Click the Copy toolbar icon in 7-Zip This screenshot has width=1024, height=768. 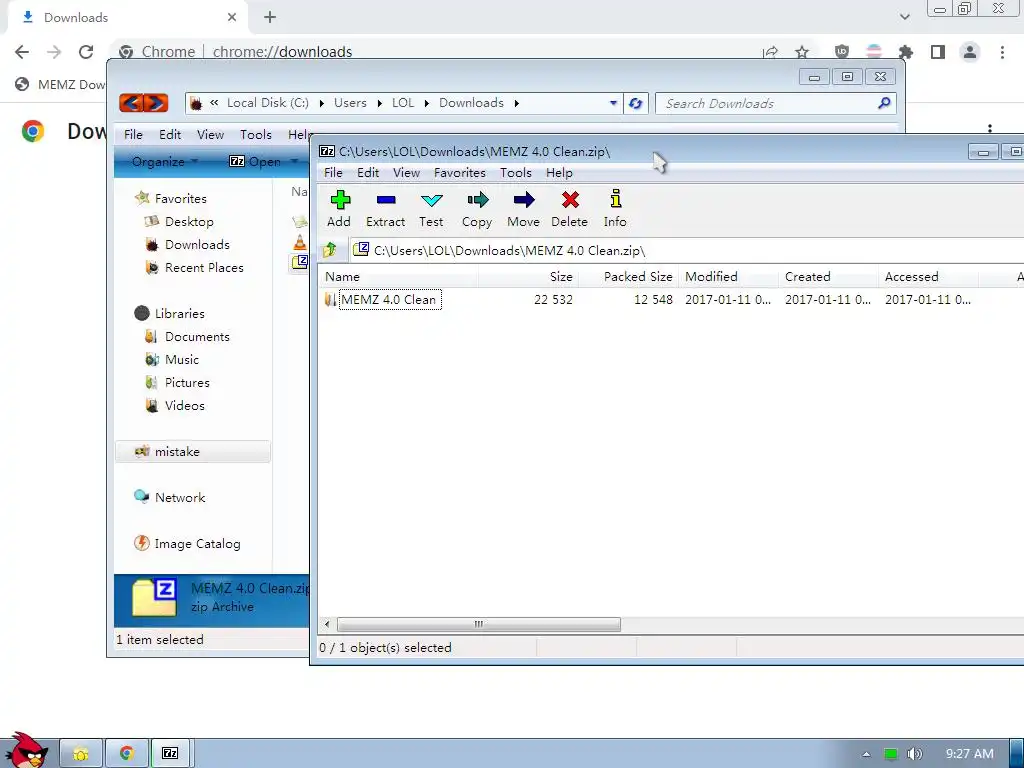(477, 210)
